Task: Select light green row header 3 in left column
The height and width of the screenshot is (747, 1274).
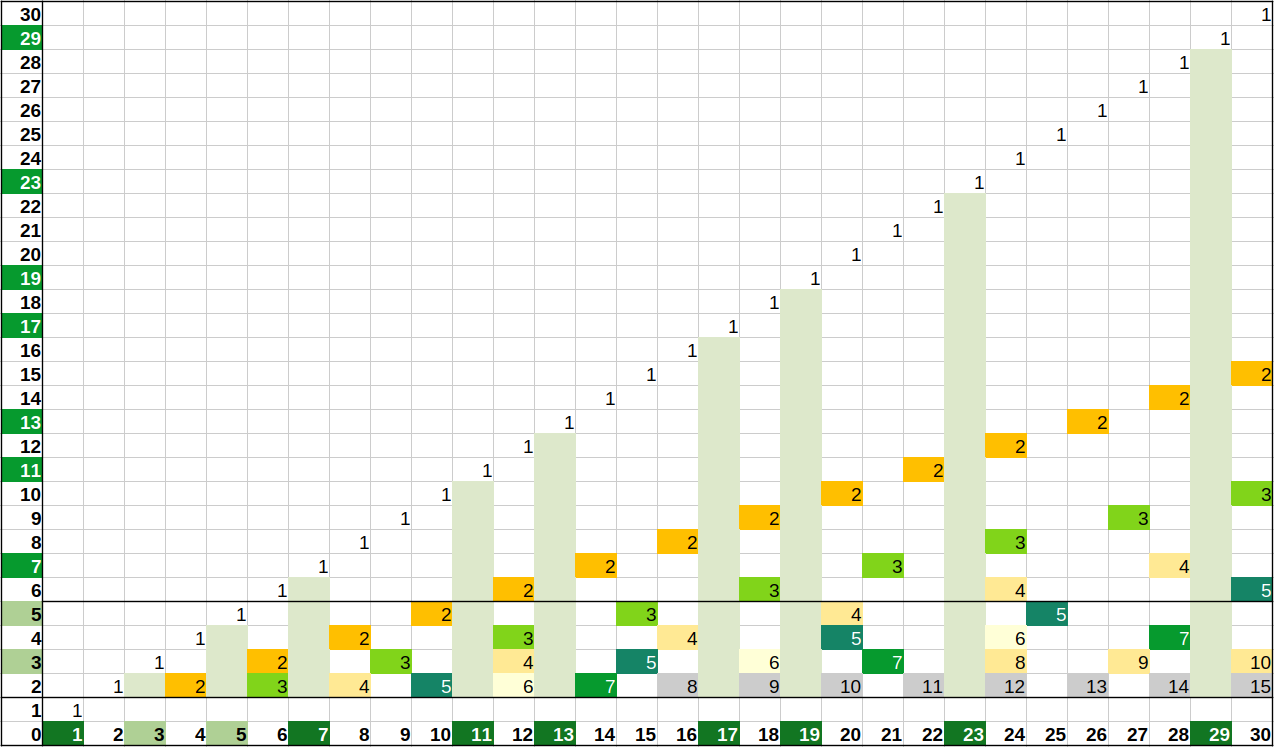Action: tap(21, 662)
